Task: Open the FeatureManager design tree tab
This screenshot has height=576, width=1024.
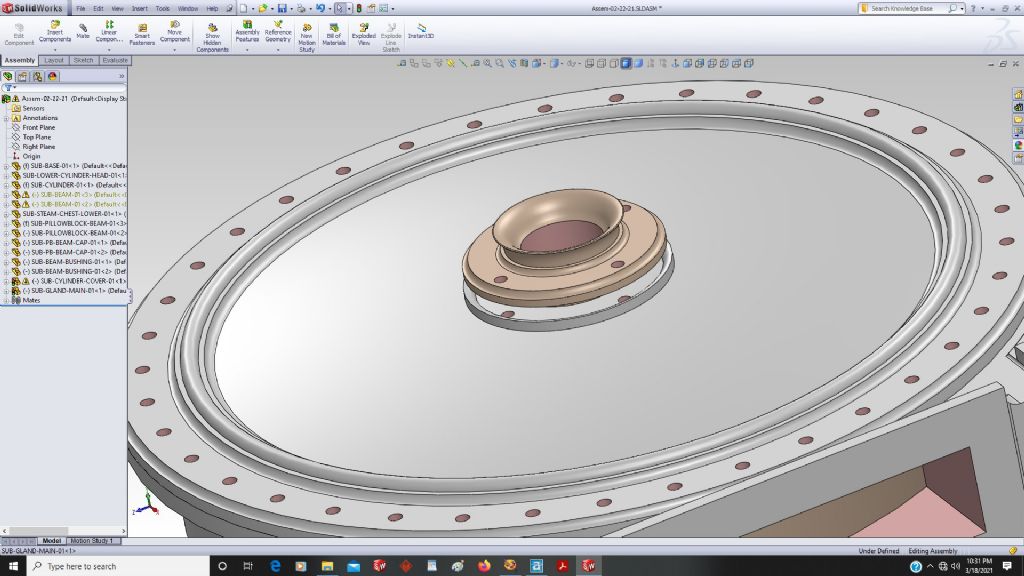Action: click(8, 76)
